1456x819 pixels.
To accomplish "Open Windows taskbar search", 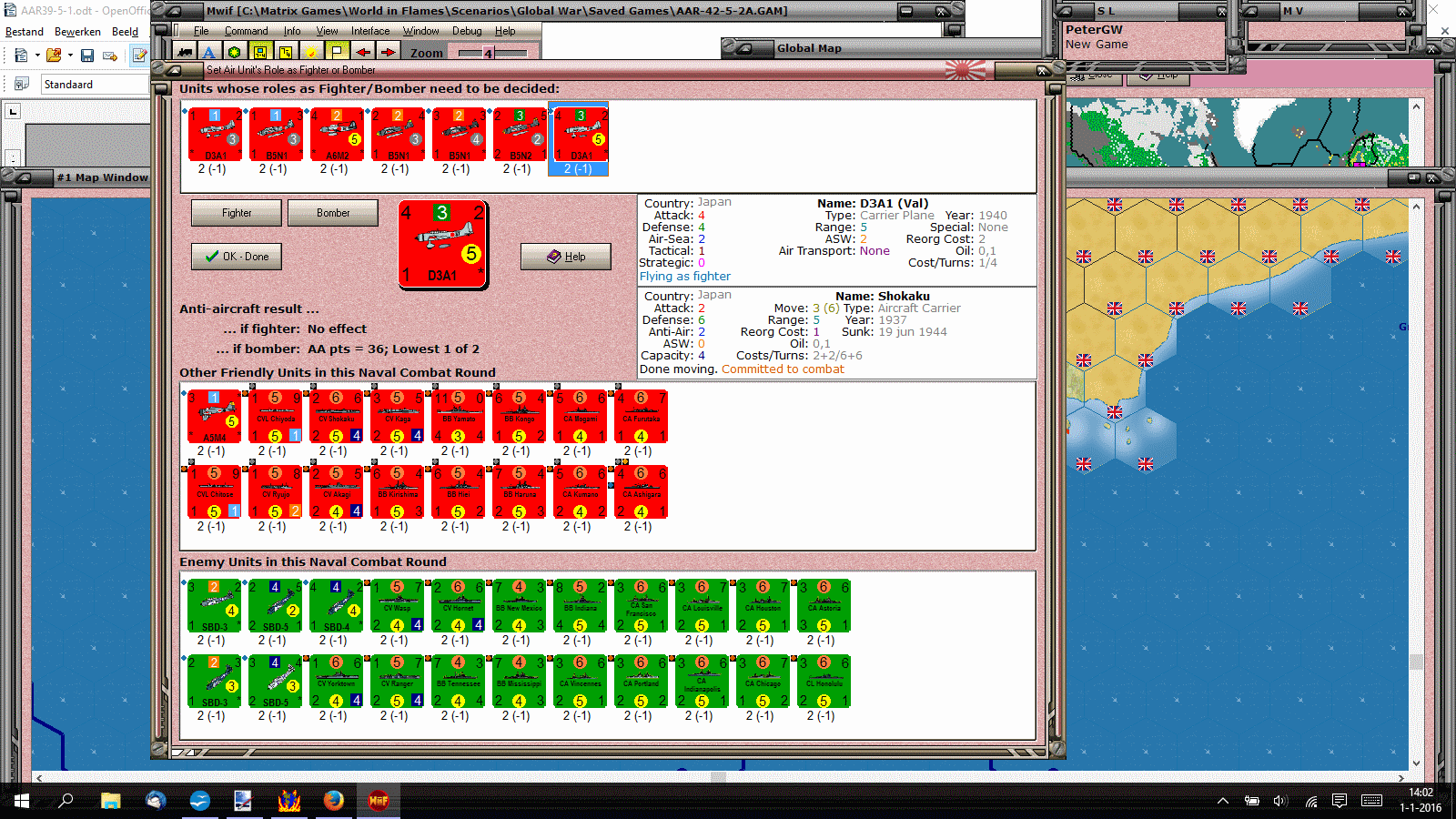I will (66, 801).
